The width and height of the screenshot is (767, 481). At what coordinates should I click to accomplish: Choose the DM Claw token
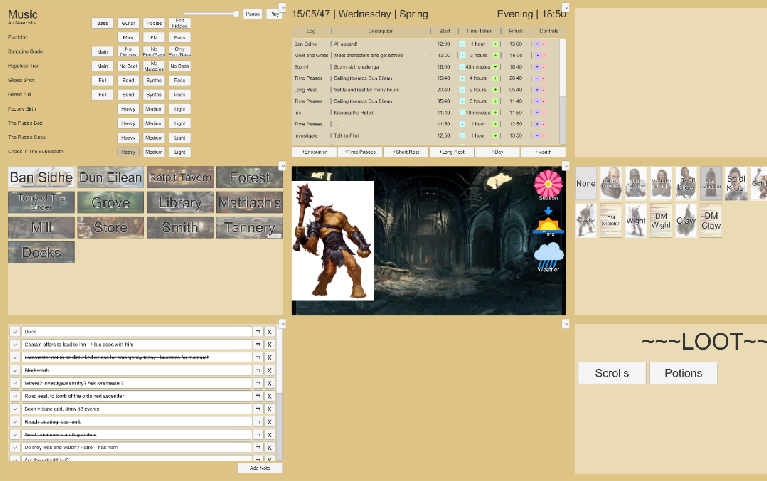pyautogui.click(x=710, y=220)
